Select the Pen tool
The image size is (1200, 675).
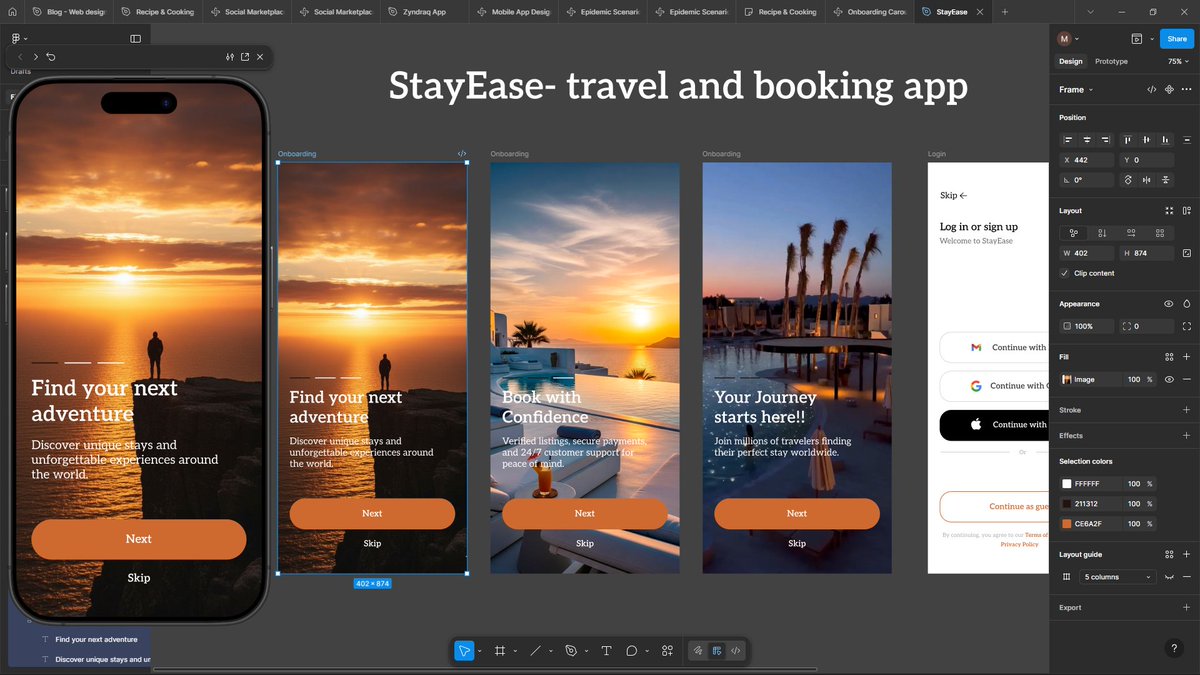[571, 650]
